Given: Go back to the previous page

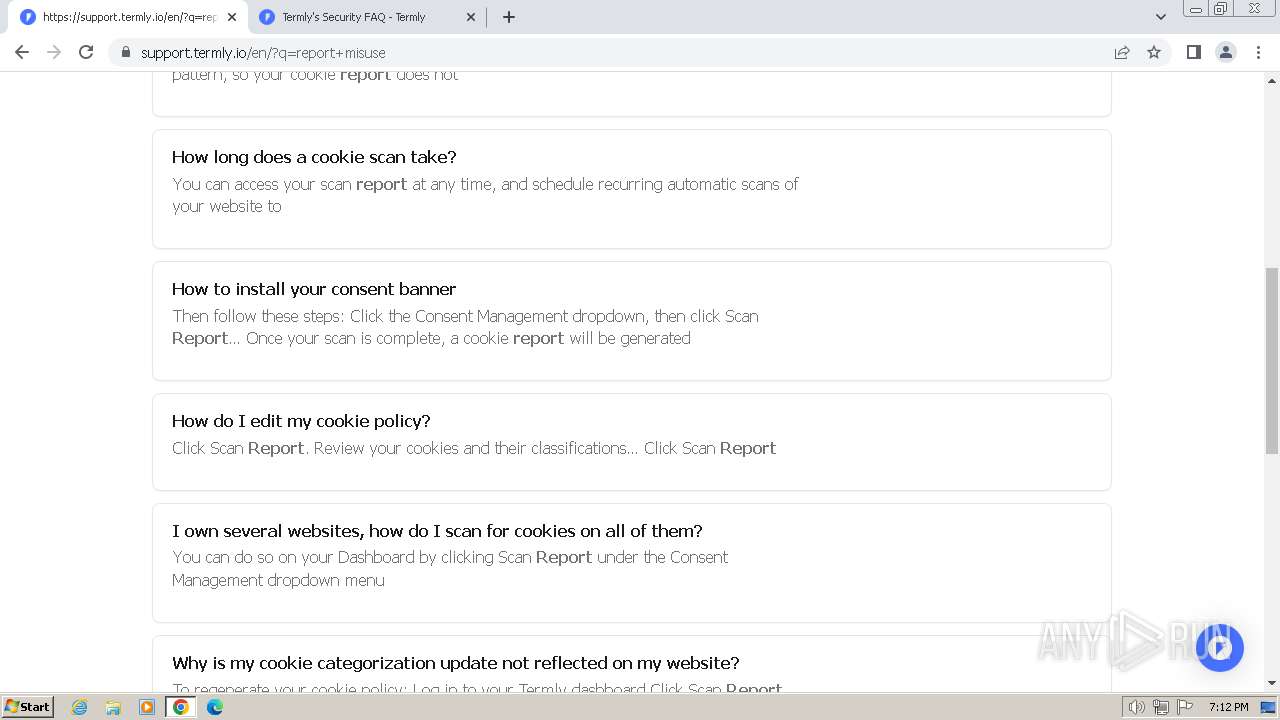Looking at the screenshot, I should click(22, 52).
